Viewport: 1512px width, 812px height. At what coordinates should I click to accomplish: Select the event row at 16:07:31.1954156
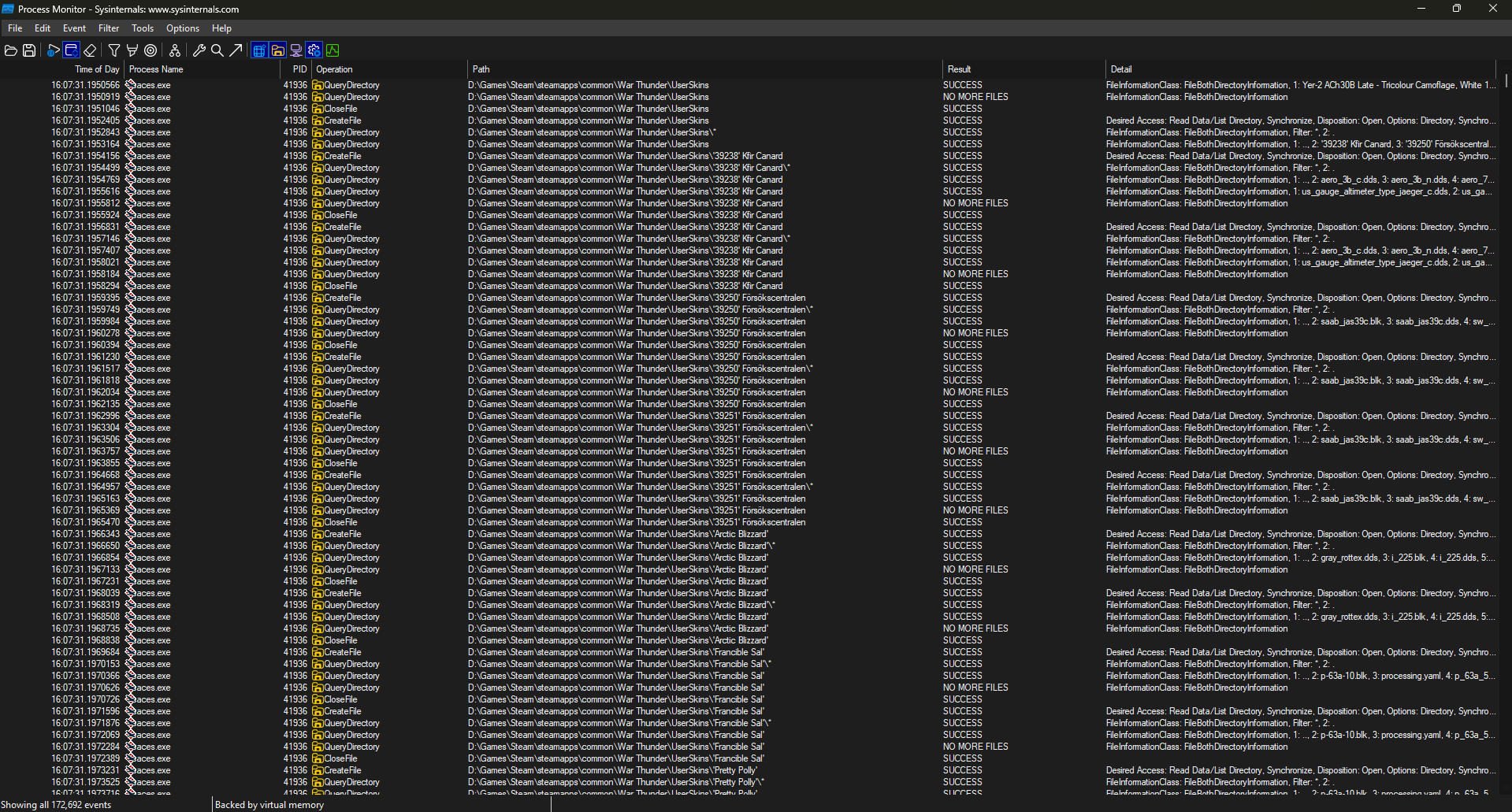pos(749,156)
